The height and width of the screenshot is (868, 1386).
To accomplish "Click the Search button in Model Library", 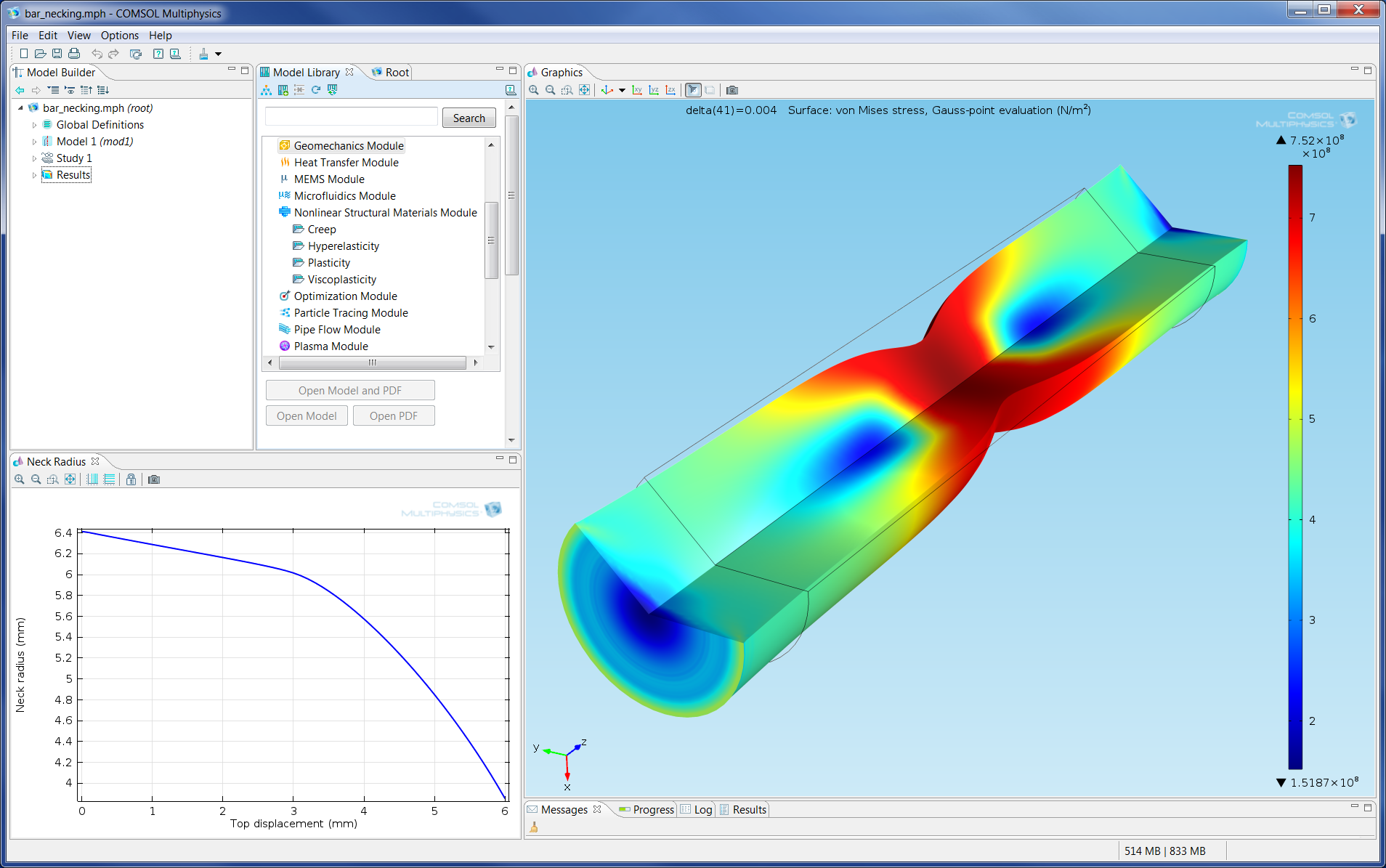I will click(x=469, y=118).
